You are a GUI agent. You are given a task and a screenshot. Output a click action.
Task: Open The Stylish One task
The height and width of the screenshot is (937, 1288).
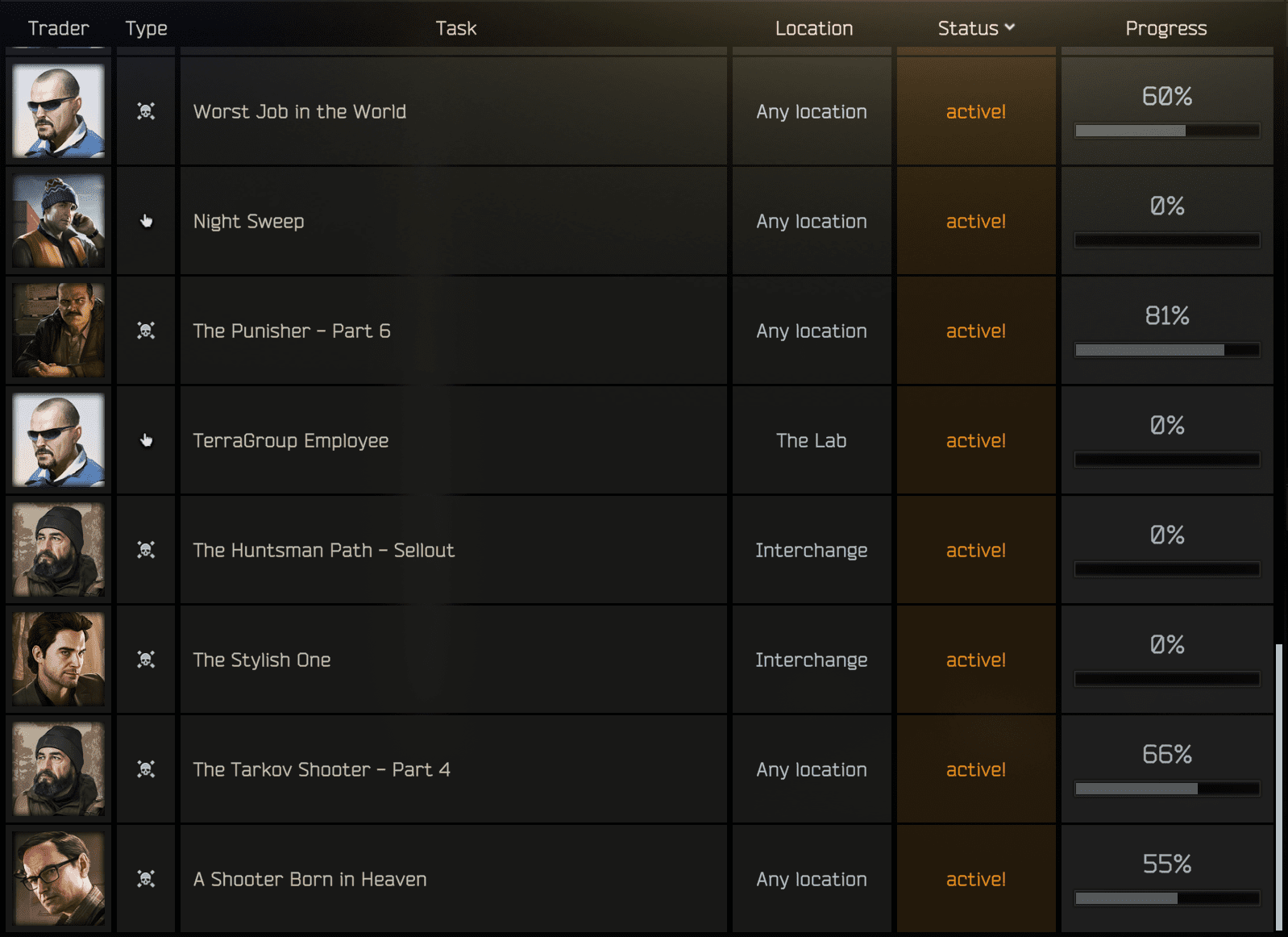pyautogui.click(x=261, y=660)
